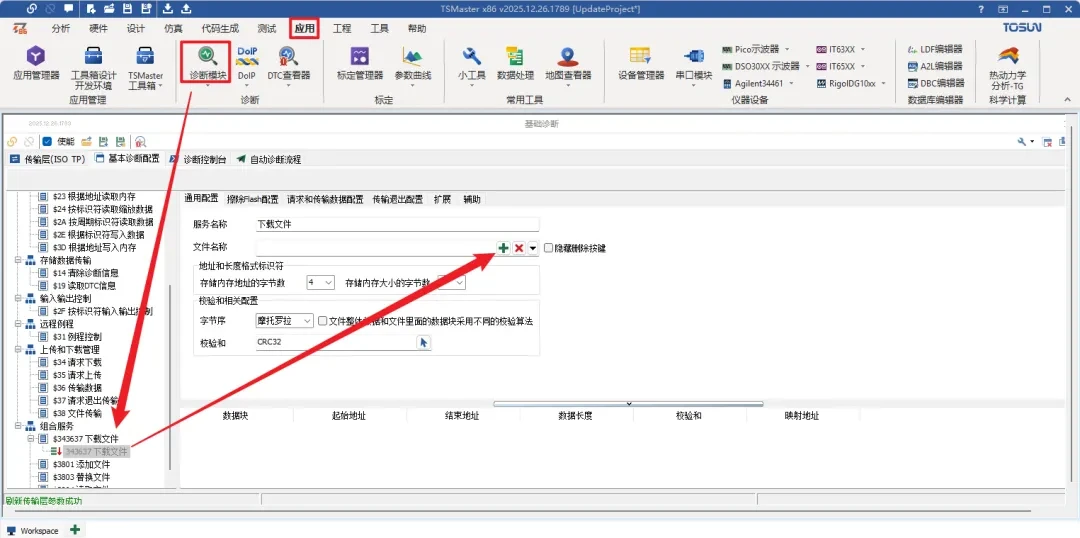Screen dimensions: 1080x538
Task: Open the 仿真 ribbon tab
Action: pyautogui.click(x=173, y=29)
